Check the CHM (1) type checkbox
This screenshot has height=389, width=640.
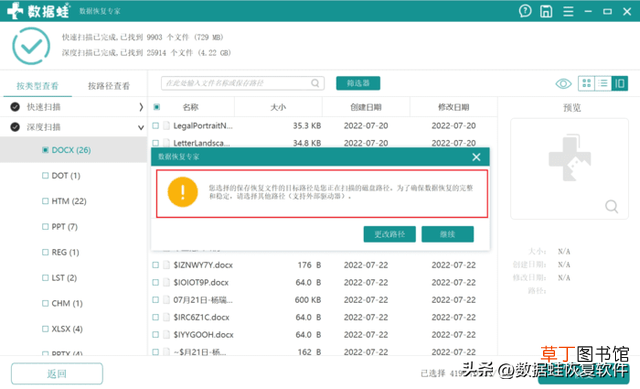(x=45, y=303)
